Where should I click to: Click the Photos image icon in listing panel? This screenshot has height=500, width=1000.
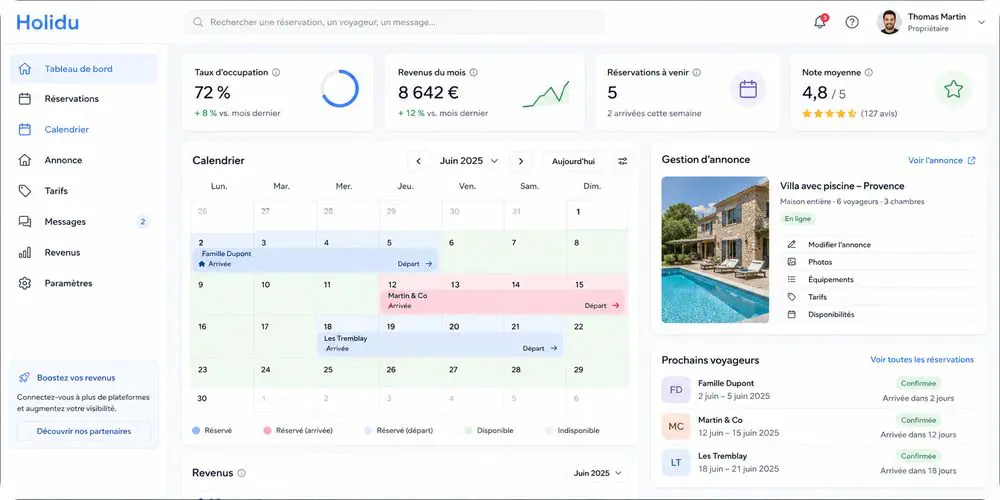tap(792, 262)
